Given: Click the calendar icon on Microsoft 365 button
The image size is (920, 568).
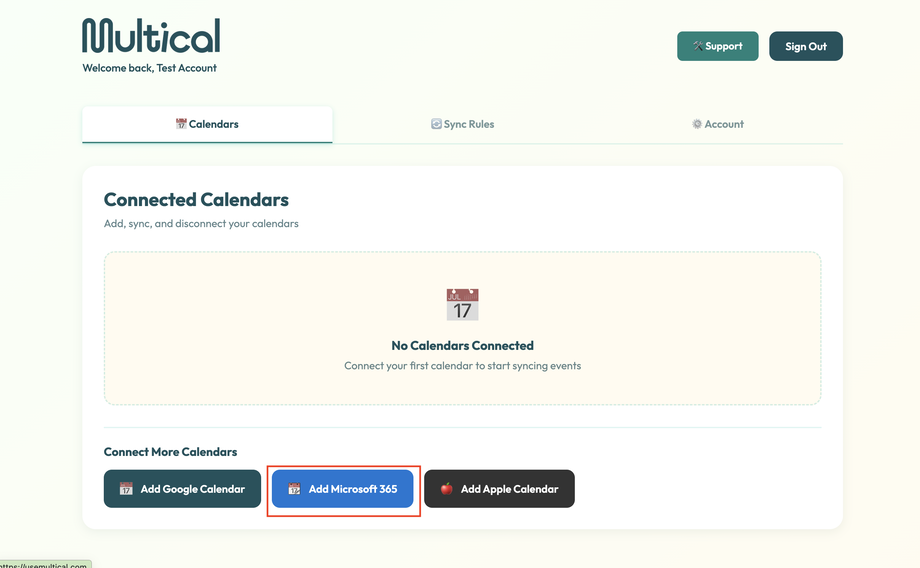Looking at the screenshot, I should (x=294, y=489).
